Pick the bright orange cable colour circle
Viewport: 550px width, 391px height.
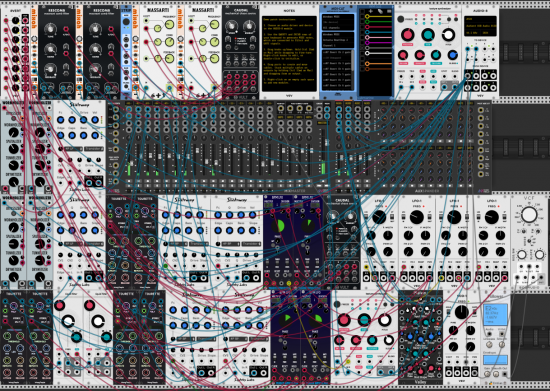(x=367, y=64)
